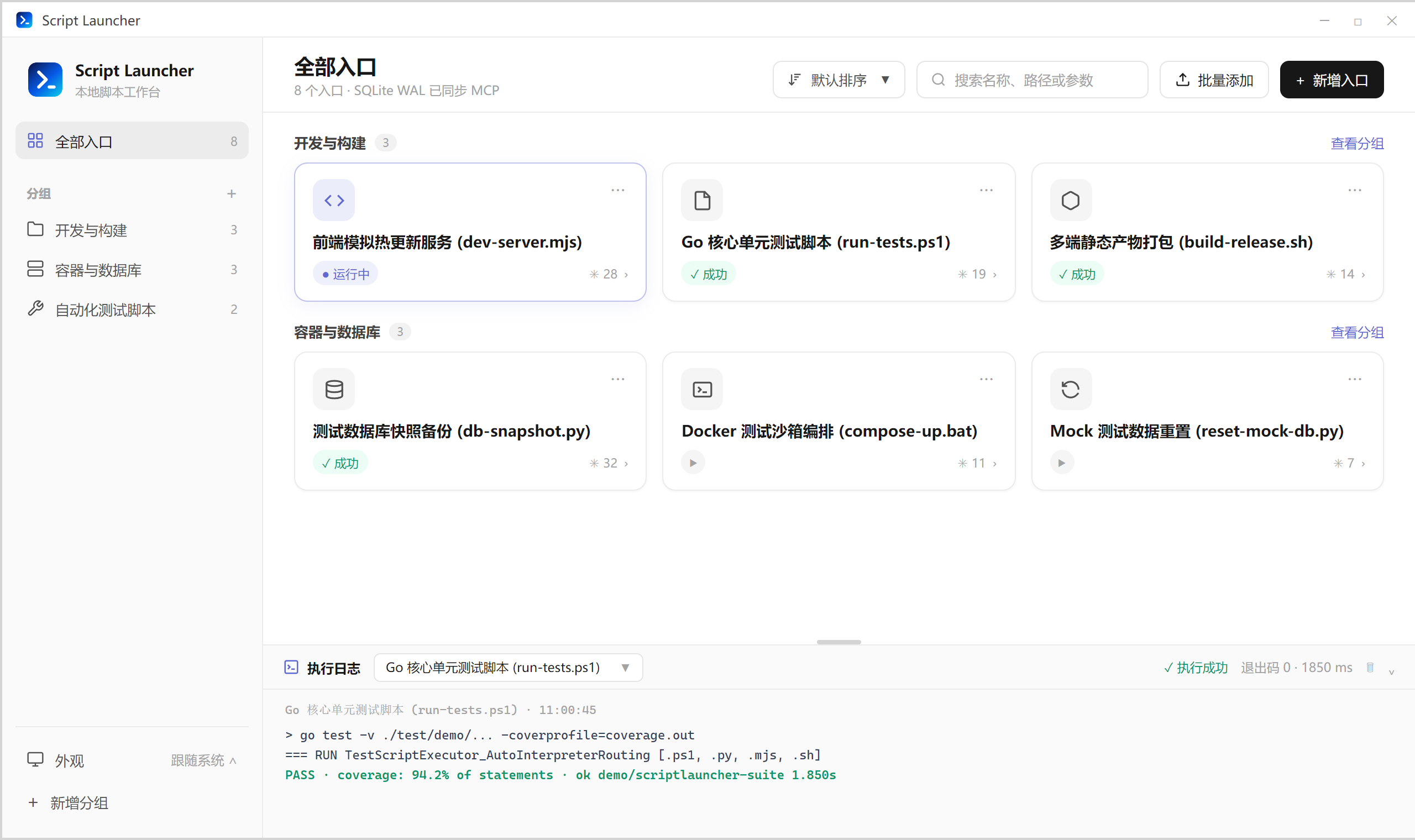Click the 新增入口 button

click(1331, 80)
